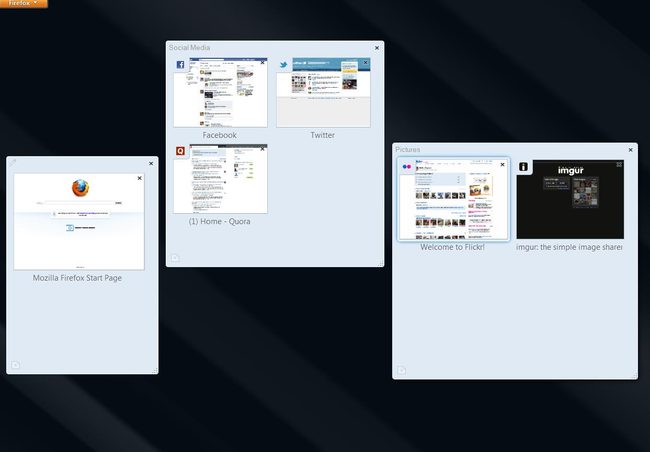Screen dimensions: 650x452
Task: Add new tab in the unnamed left group
Action: click(x=15, y=365)
